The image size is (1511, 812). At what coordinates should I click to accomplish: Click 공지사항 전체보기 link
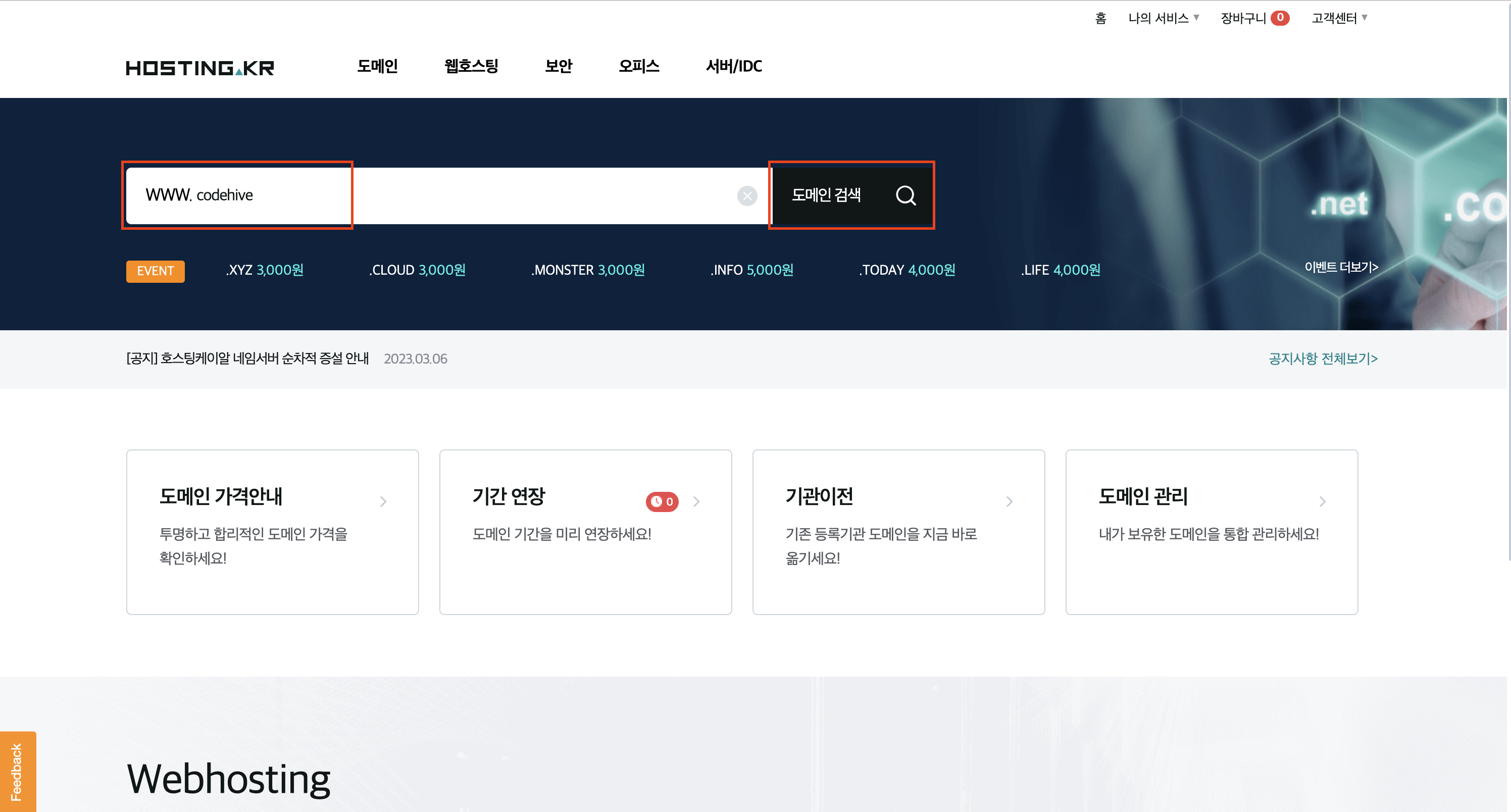coord(1323,359)
